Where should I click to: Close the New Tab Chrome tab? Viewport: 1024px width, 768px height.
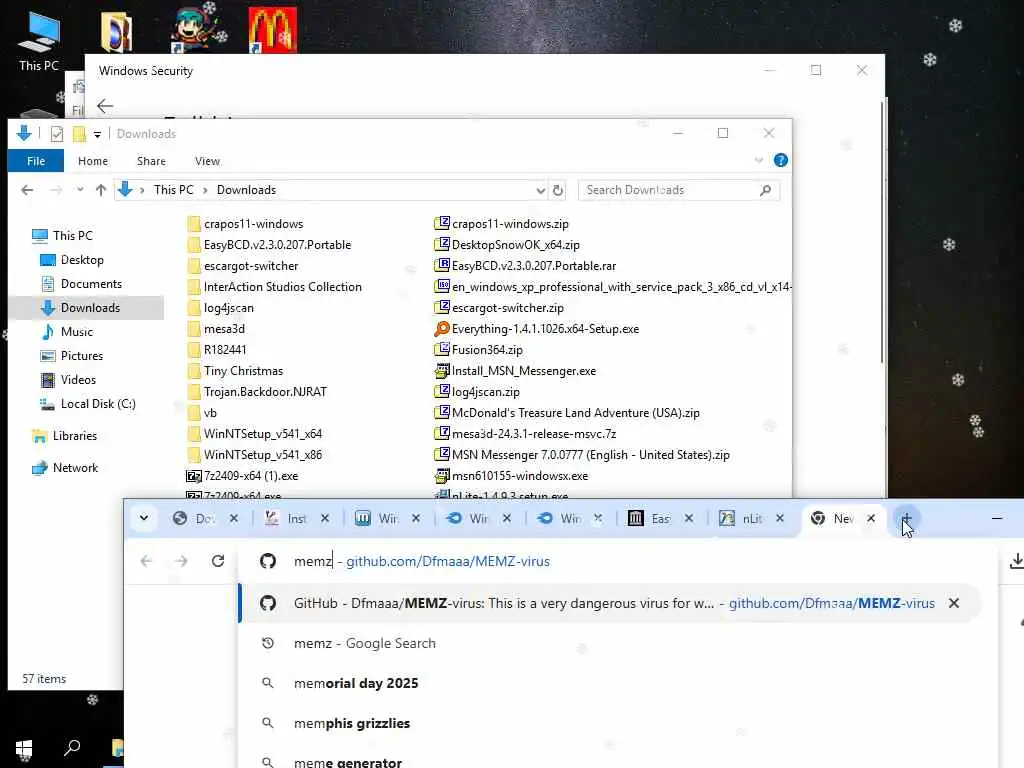(871, 519)
